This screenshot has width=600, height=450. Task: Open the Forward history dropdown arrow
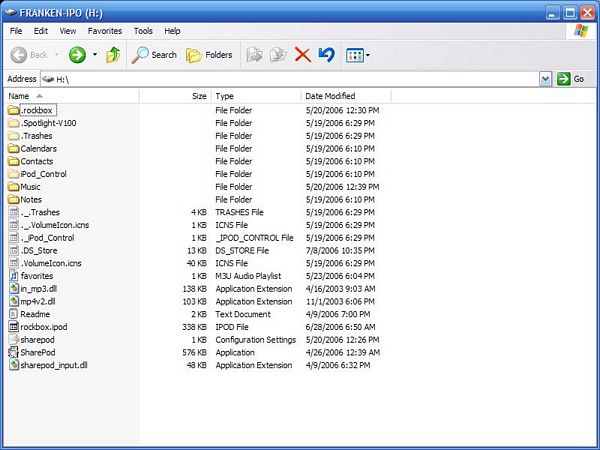click(x=95, y=55)
